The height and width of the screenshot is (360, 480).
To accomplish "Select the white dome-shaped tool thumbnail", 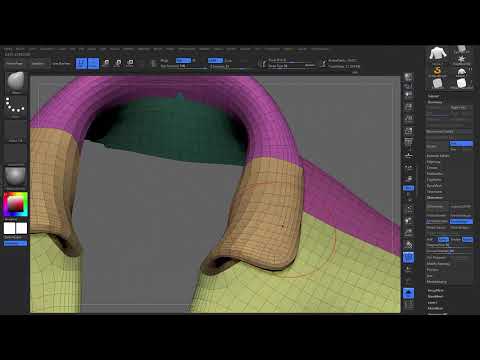I will [461, 72].
